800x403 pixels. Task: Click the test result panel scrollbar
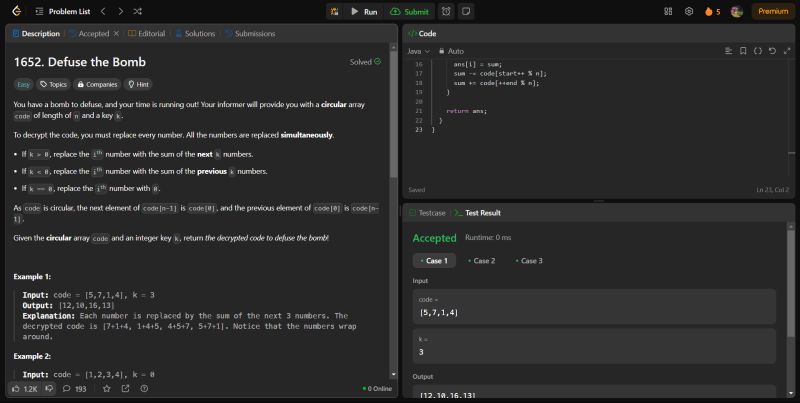pyautogui.click(x=791, y=283)
